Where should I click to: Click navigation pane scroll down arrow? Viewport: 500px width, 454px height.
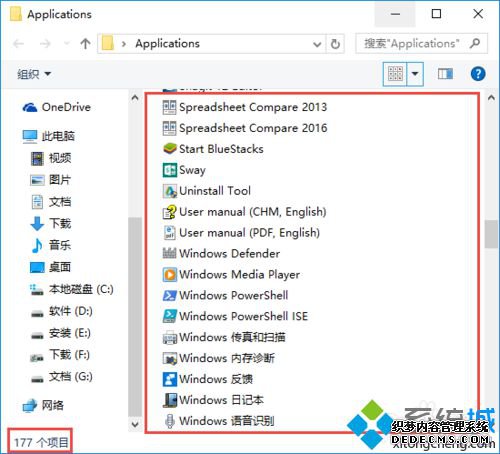(x=135, y=424)
